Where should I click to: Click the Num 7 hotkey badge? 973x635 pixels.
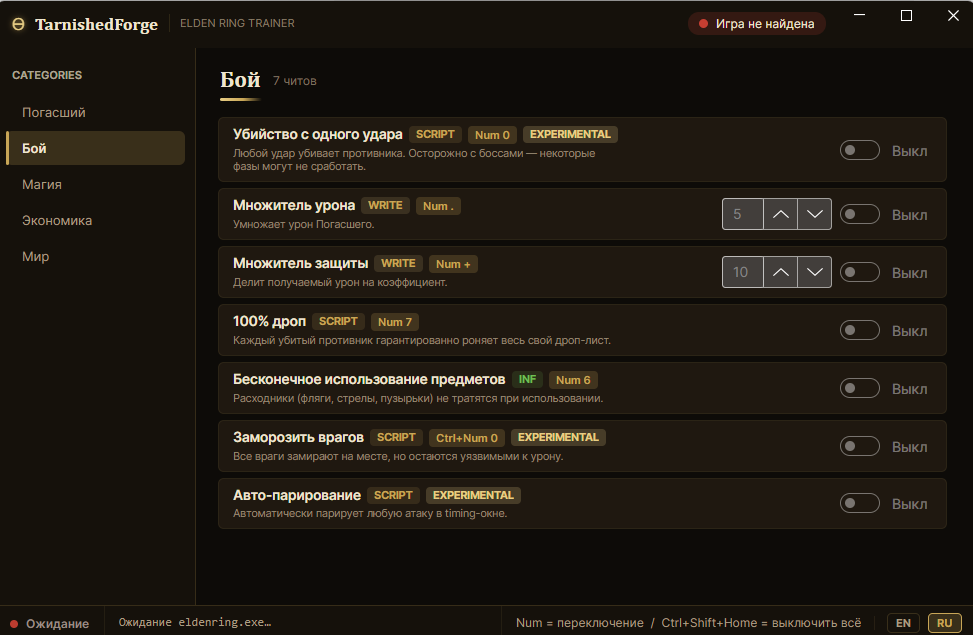pyautogui.click(x=395, y=322)
